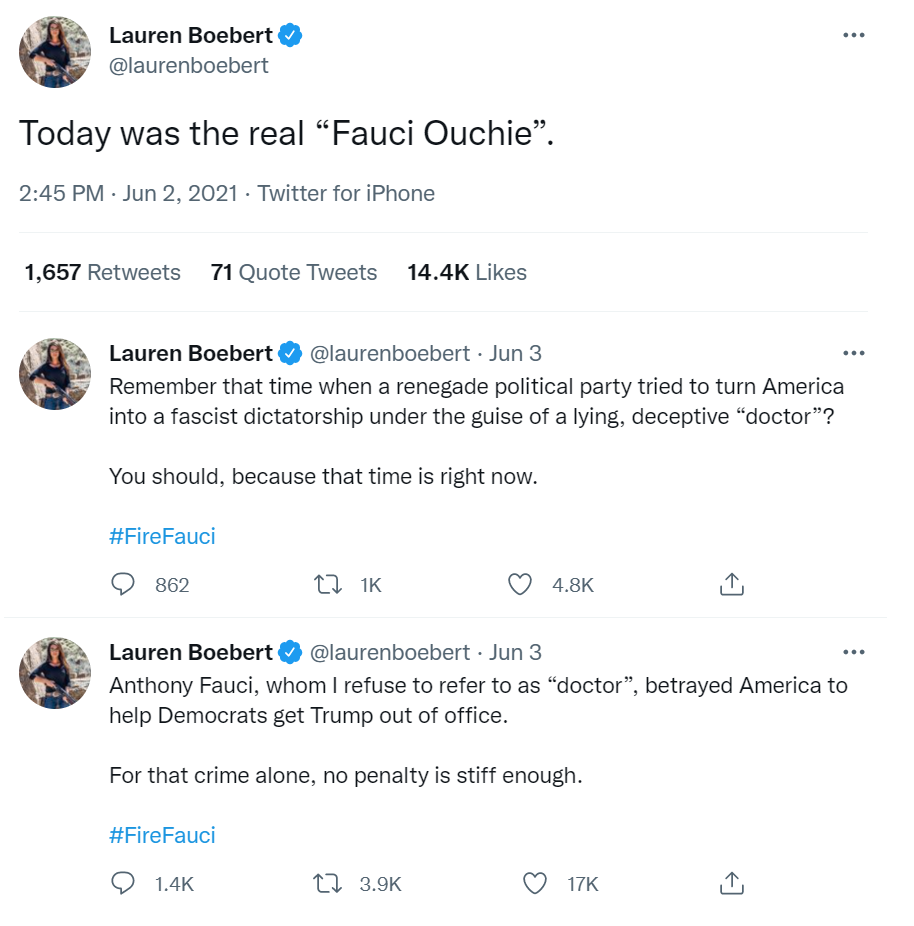Like the tweet with 4.8K likes
The image size is (914, 926).
click(x=520, y=584)
